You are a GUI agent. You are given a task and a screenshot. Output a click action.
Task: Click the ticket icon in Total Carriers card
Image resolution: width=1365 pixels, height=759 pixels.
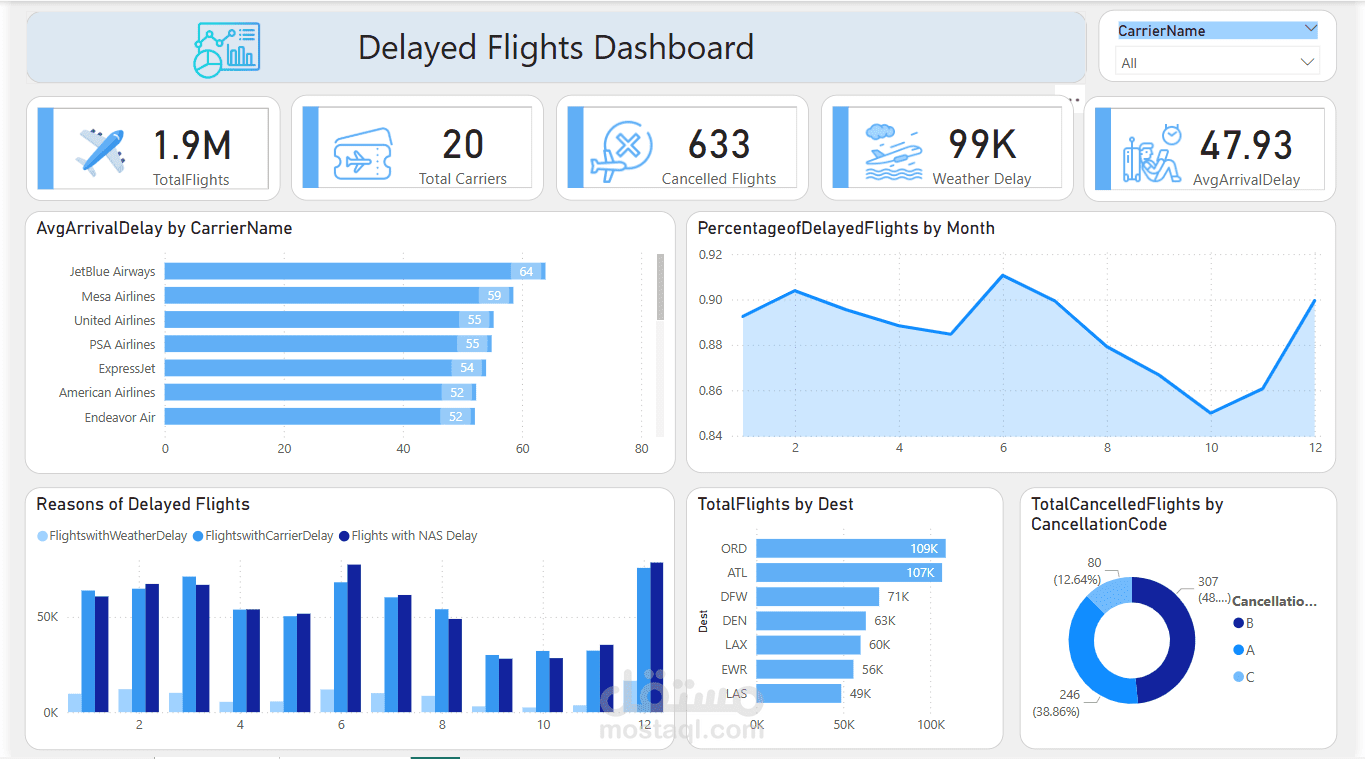click(x=363, y=155)
